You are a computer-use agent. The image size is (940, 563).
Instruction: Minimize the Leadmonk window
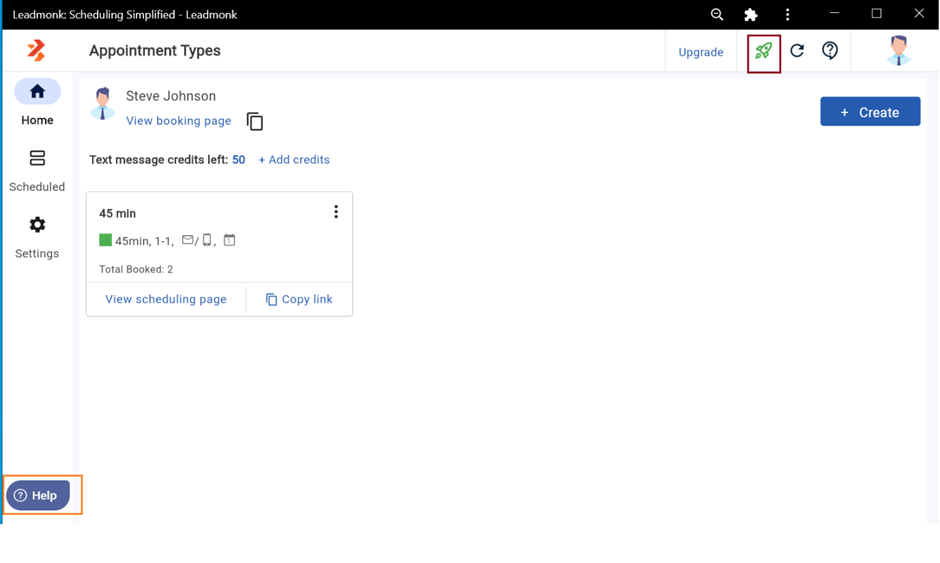[834, 13]
